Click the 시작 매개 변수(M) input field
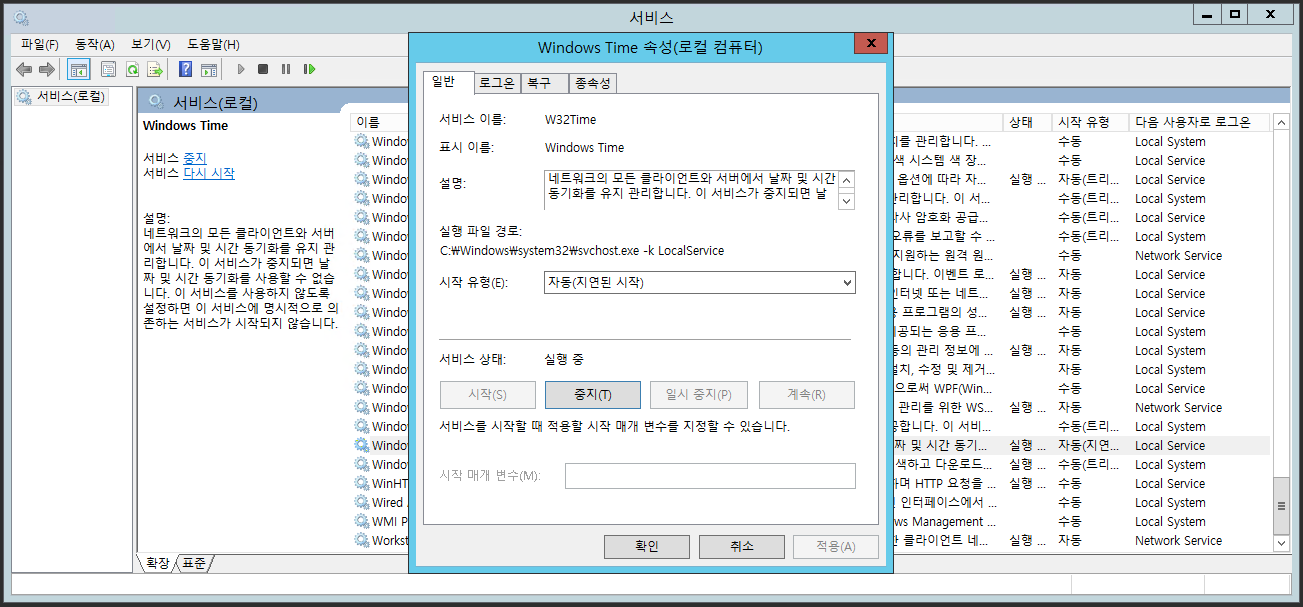The image size is (1303, 607). [710, 476]
